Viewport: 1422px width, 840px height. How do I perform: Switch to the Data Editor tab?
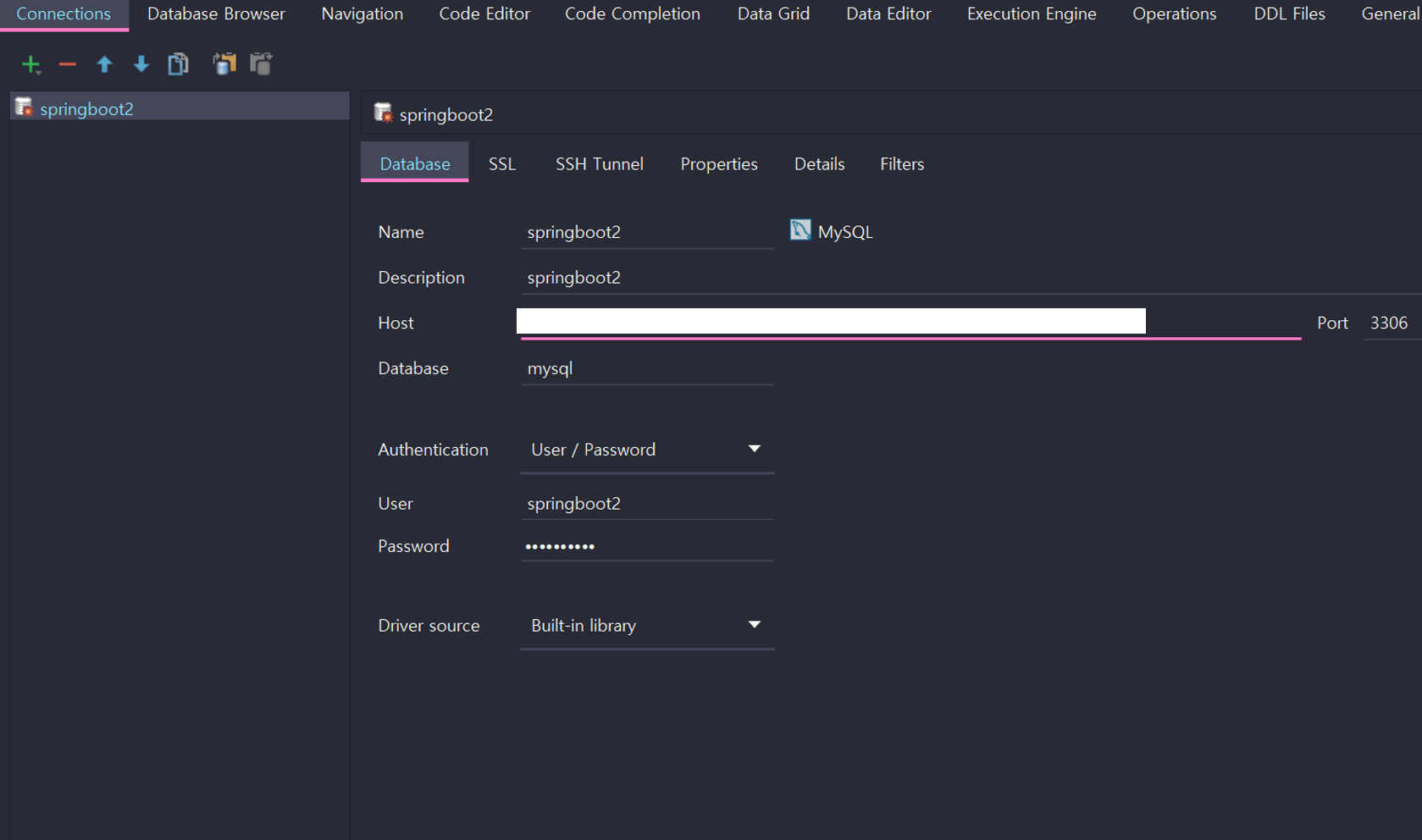(888, 14)
